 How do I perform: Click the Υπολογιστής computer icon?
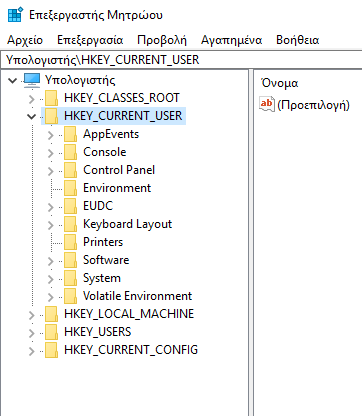tap(32, 80)
